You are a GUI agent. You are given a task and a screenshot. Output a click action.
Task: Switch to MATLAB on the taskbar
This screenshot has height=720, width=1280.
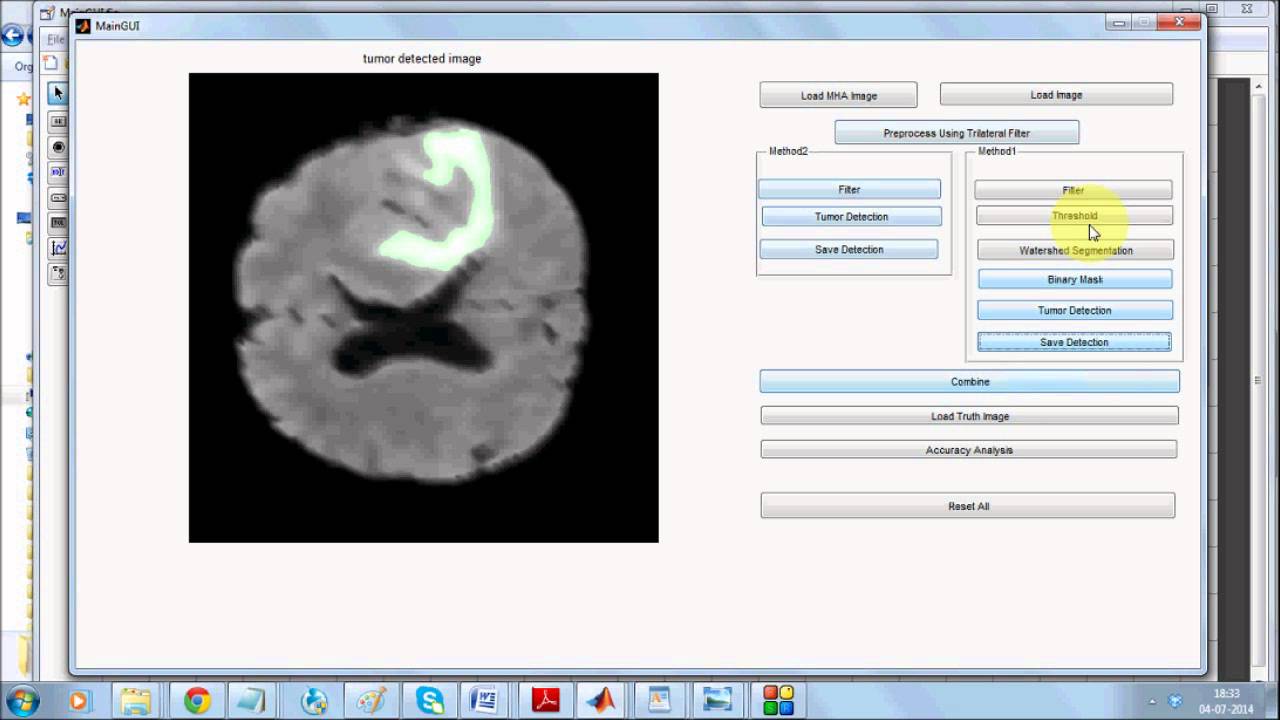pos(603,701)
